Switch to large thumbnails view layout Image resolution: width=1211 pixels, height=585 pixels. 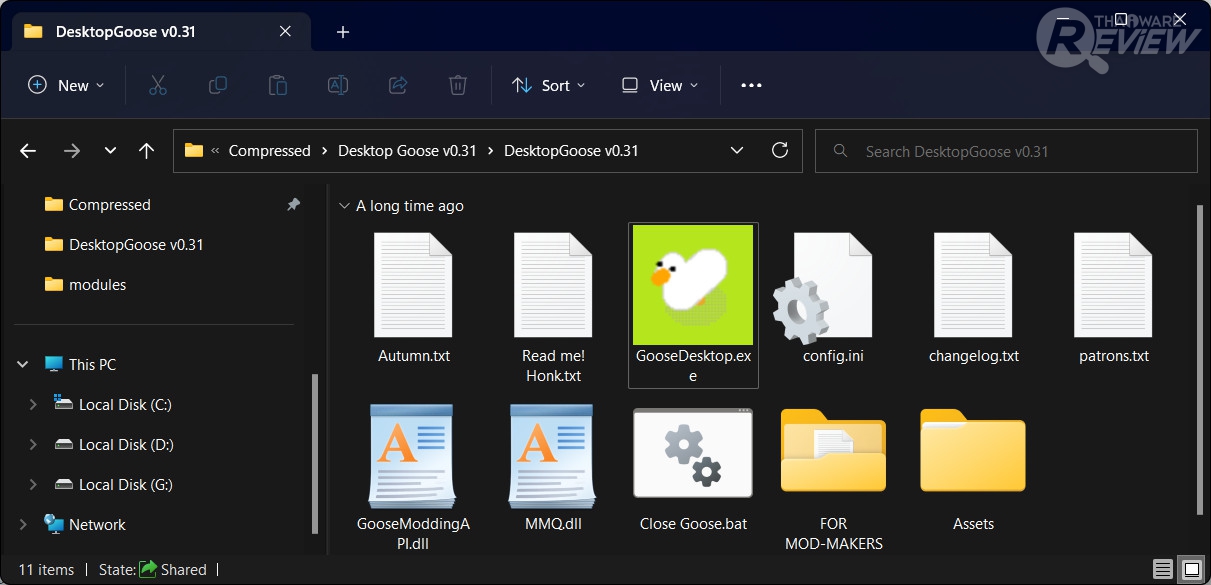1190,569
